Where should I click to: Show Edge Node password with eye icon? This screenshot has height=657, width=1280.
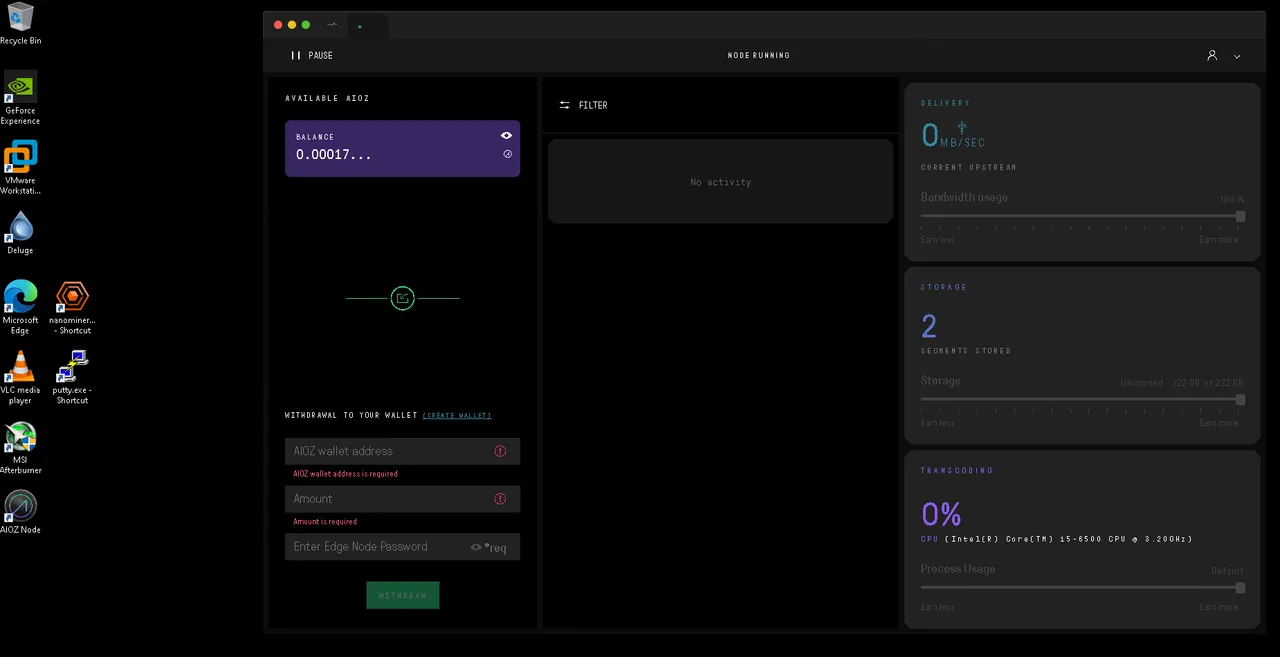476,547
